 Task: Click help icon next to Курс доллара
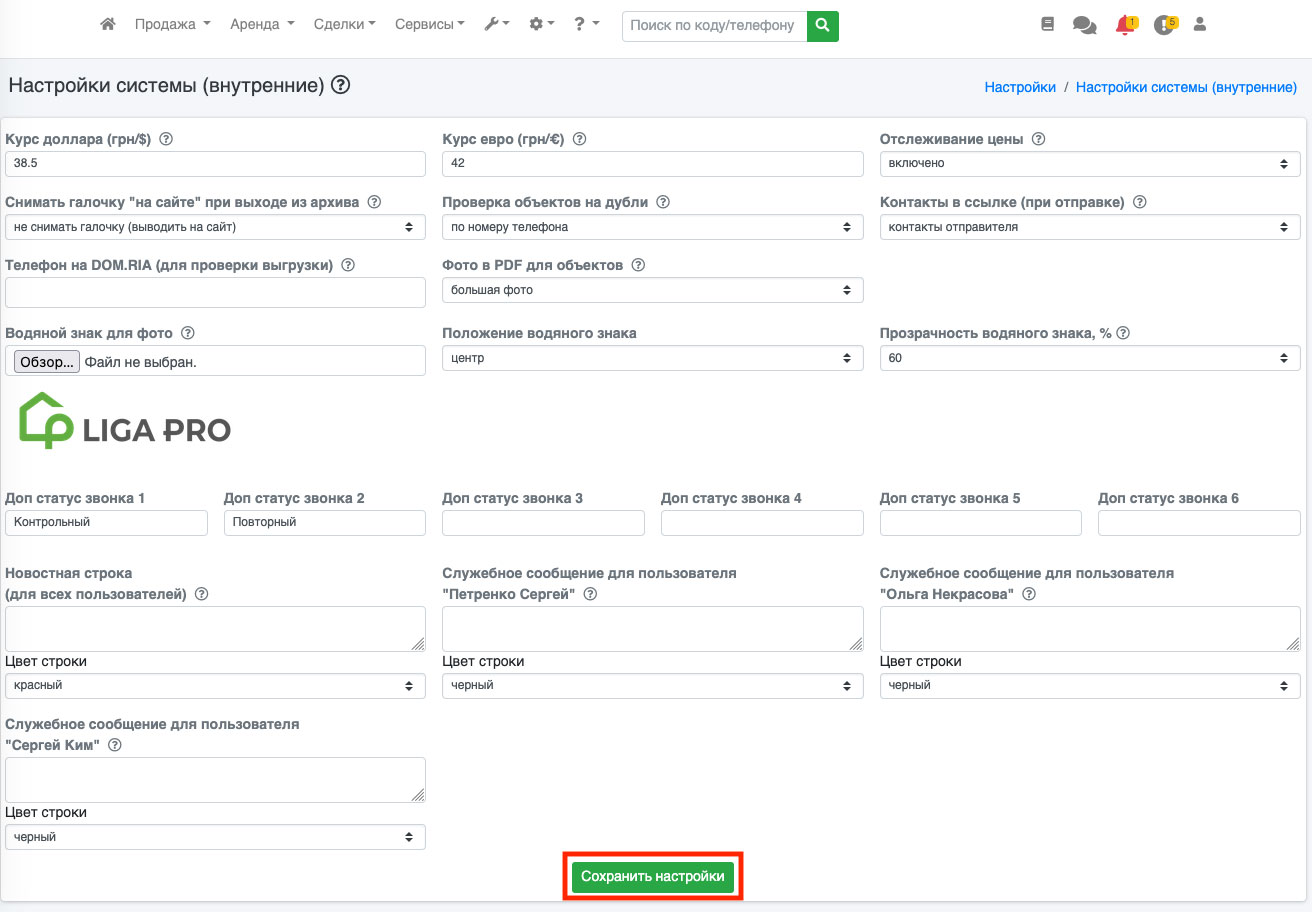point(166,140)
